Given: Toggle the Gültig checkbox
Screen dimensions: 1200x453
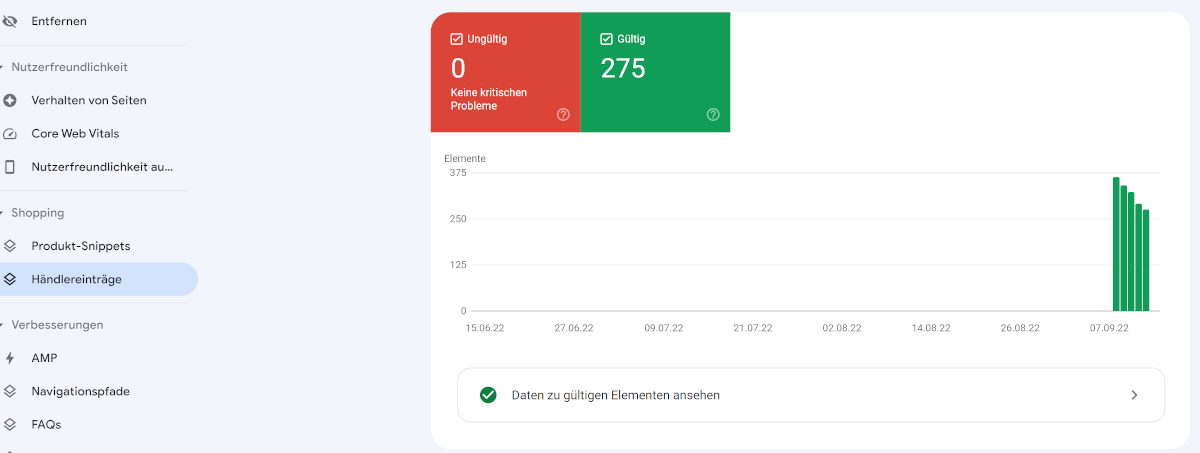Looking at the screenshot, I should pos(606,39).
